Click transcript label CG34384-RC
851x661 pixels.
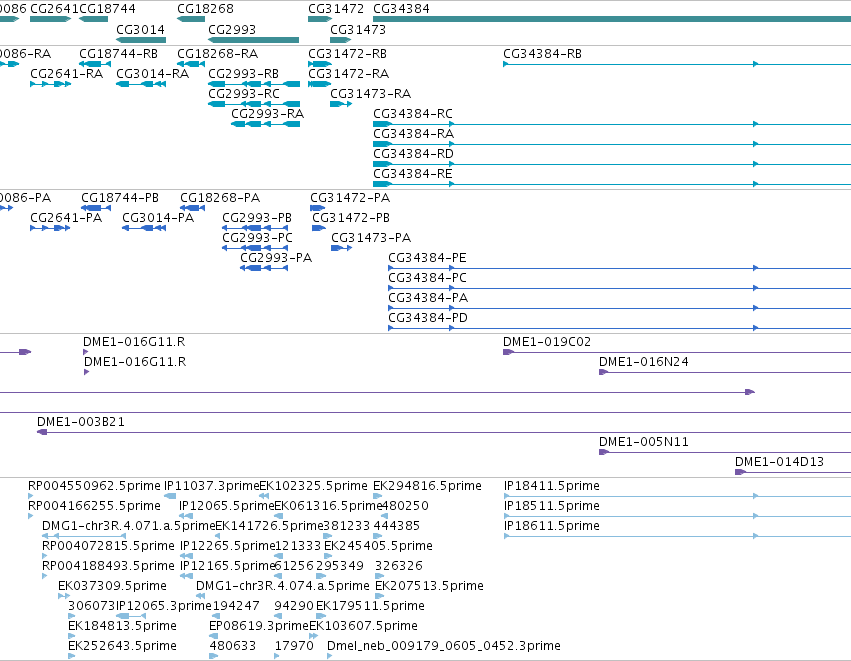[413, 113]
